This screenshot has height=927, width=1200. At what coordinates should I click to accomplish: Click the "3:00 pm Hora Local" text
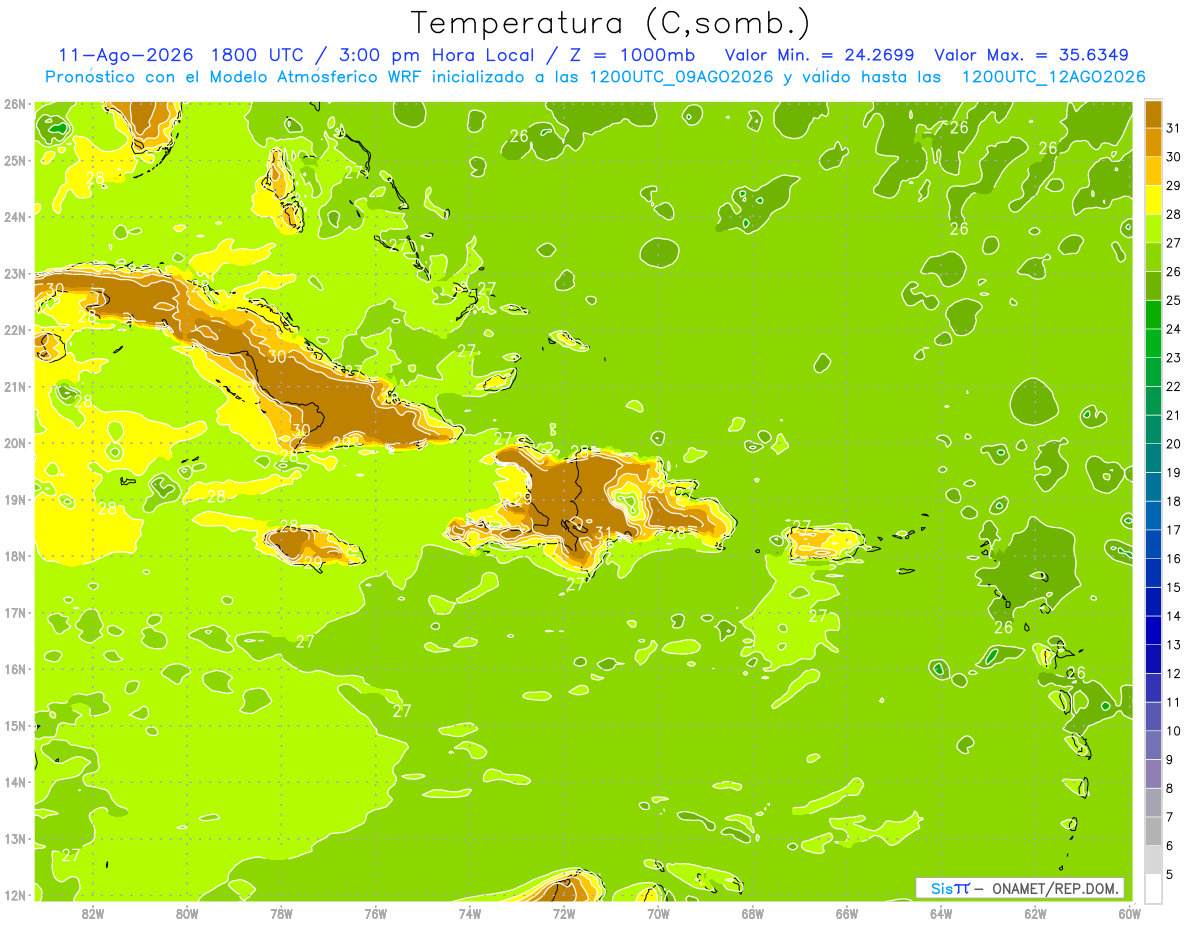(x=438, y=55)
